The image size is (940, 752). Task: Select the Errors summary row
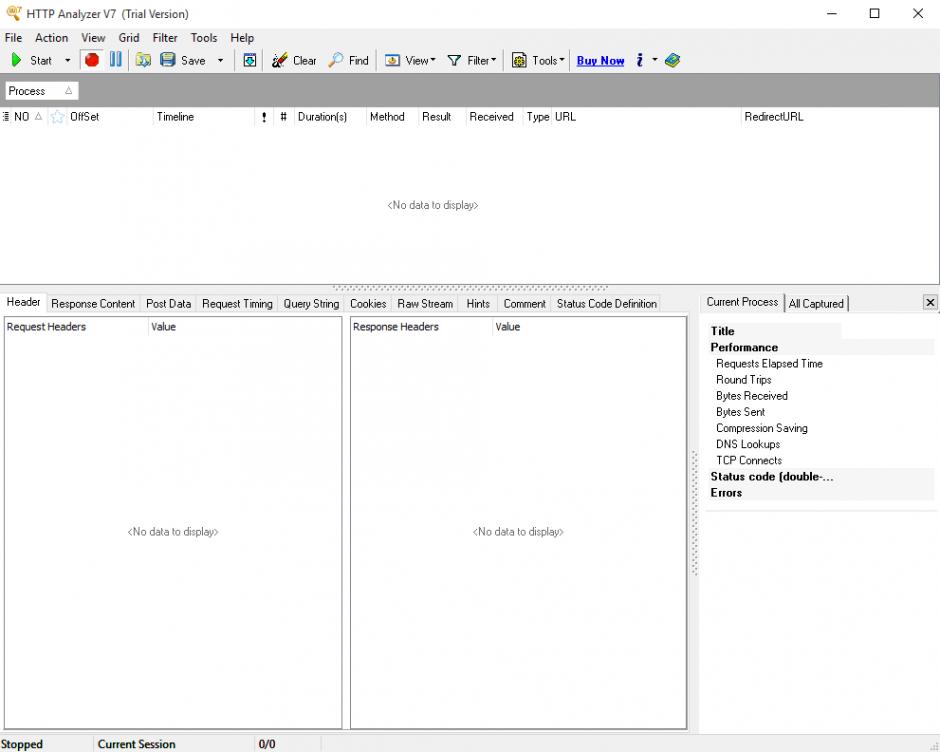tap(820, 493)
